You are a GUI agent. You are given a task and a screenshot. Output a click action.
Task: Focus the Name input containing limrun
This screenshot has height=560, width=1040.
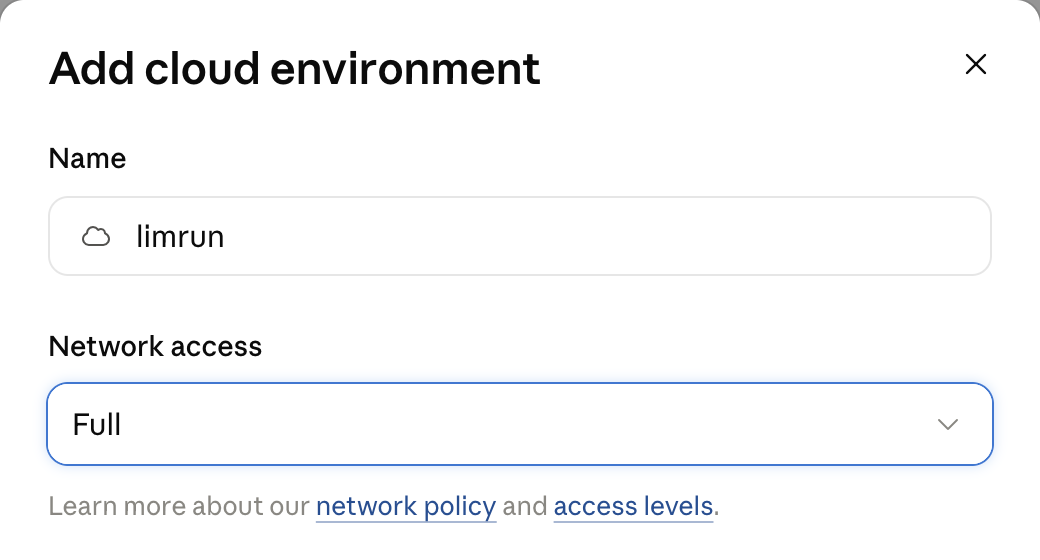(520, 236)
